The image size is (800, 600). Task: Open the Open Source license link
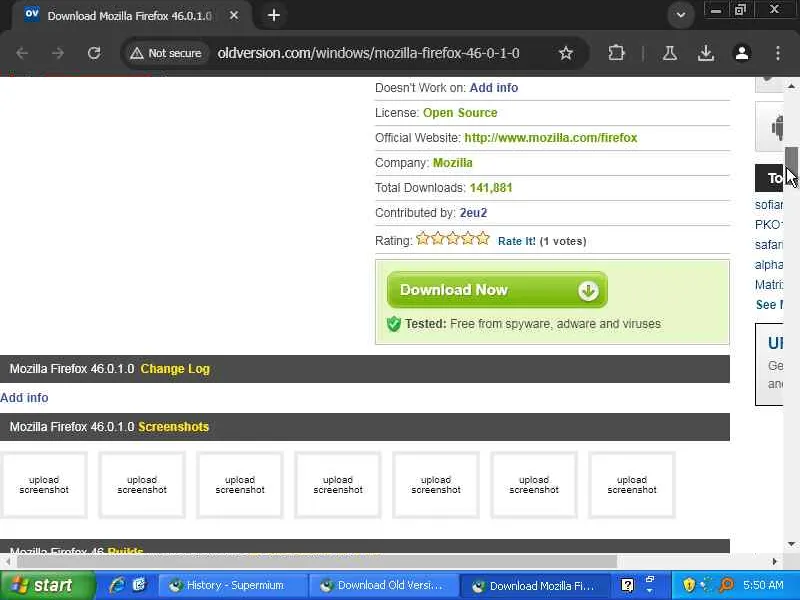(460, 113)
